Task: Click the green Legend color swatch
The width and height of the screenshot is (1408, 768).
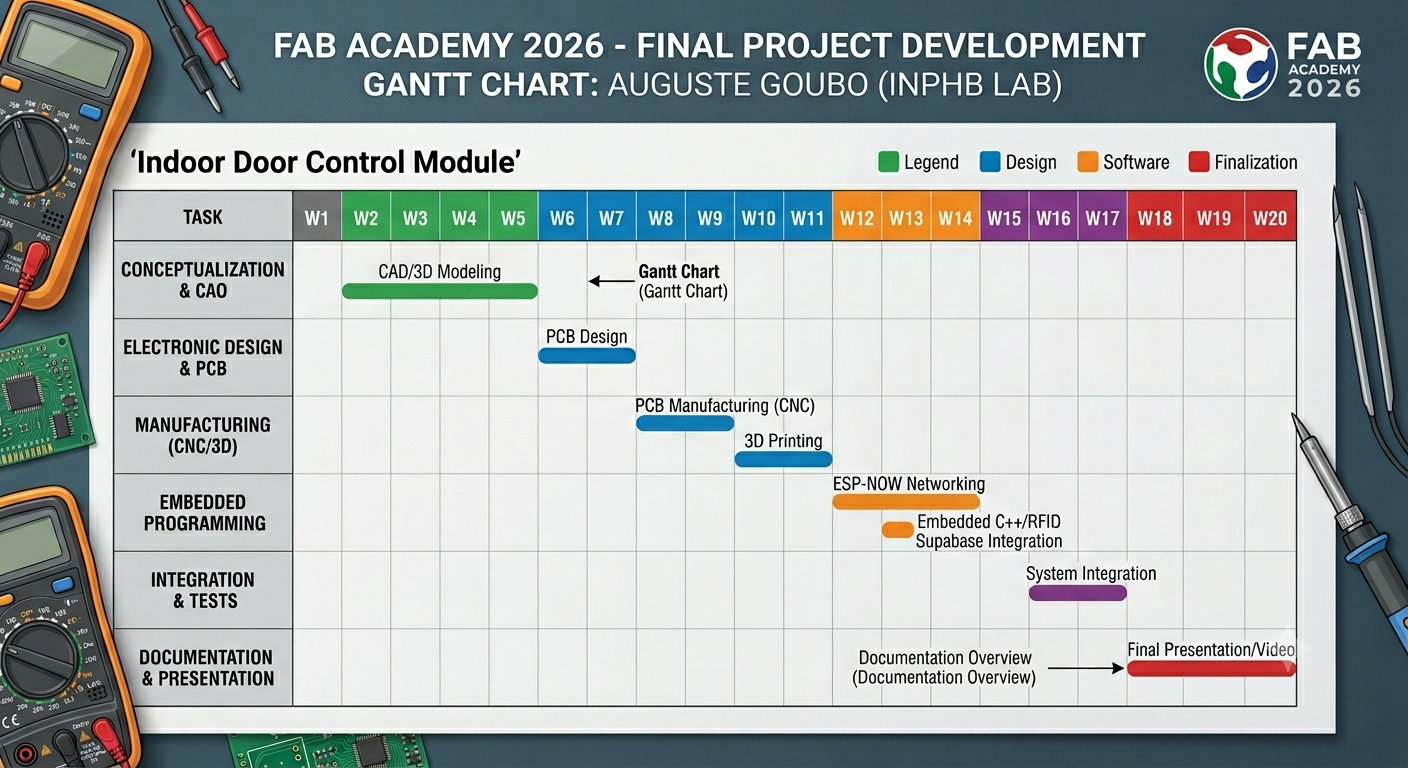Action: (888, 162)
